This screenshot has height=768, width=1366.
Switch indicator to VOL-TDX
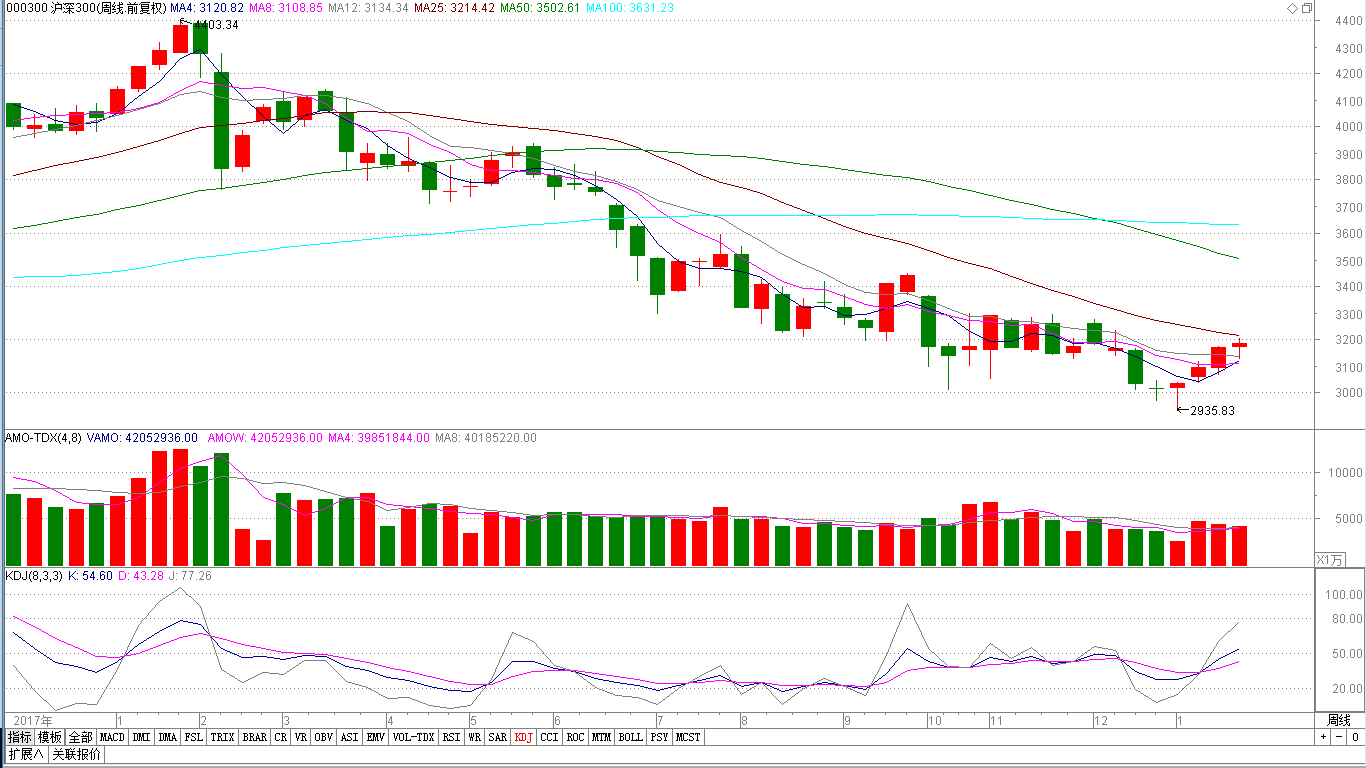coord(413,737)
